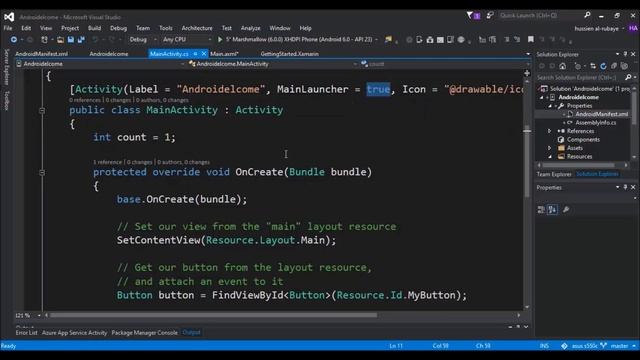Collapse the Androidelcome project node
Screen dimensions: 640x360
click(x=542, y=97)
